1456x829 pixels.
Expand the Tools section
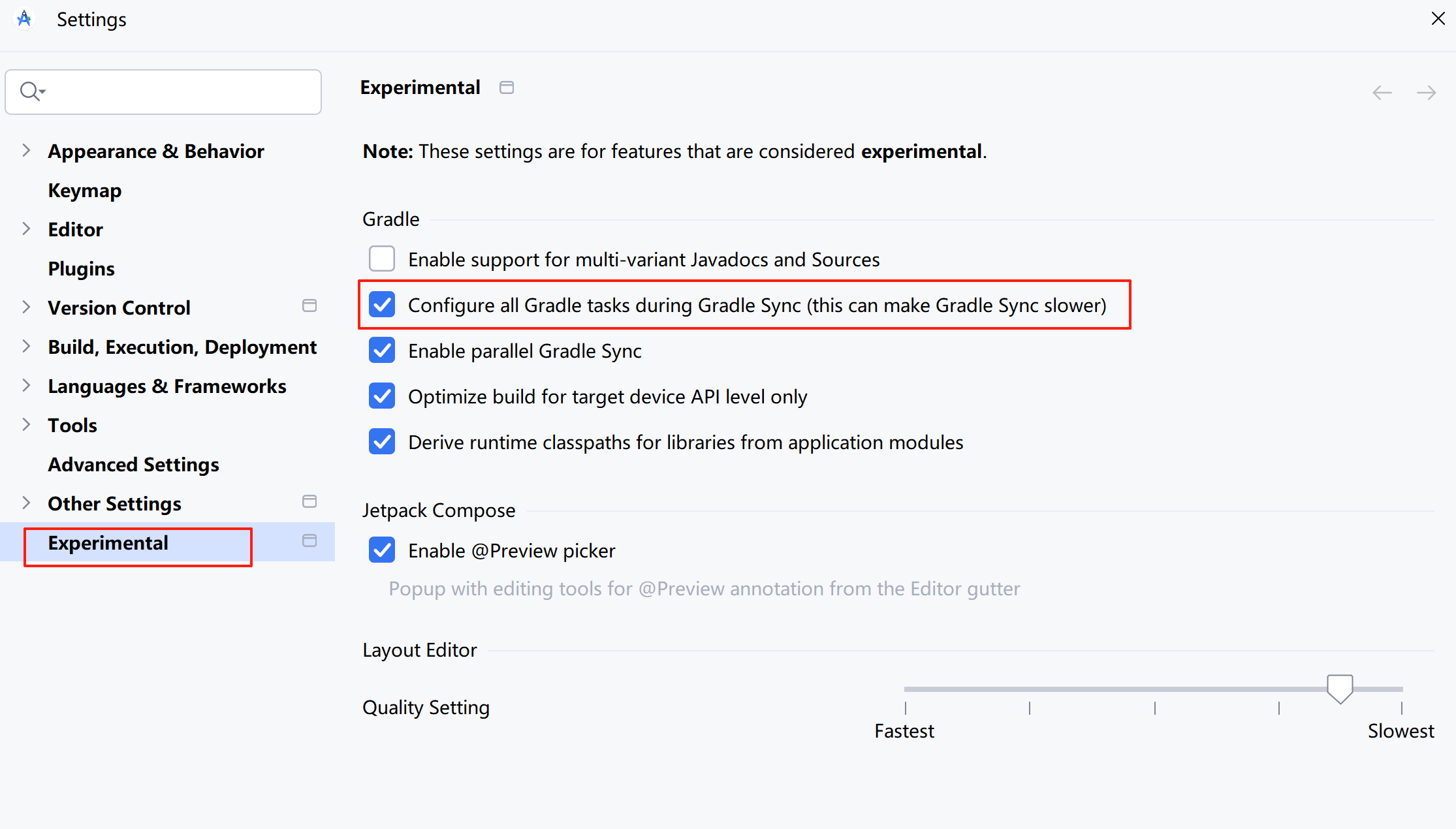26,424
